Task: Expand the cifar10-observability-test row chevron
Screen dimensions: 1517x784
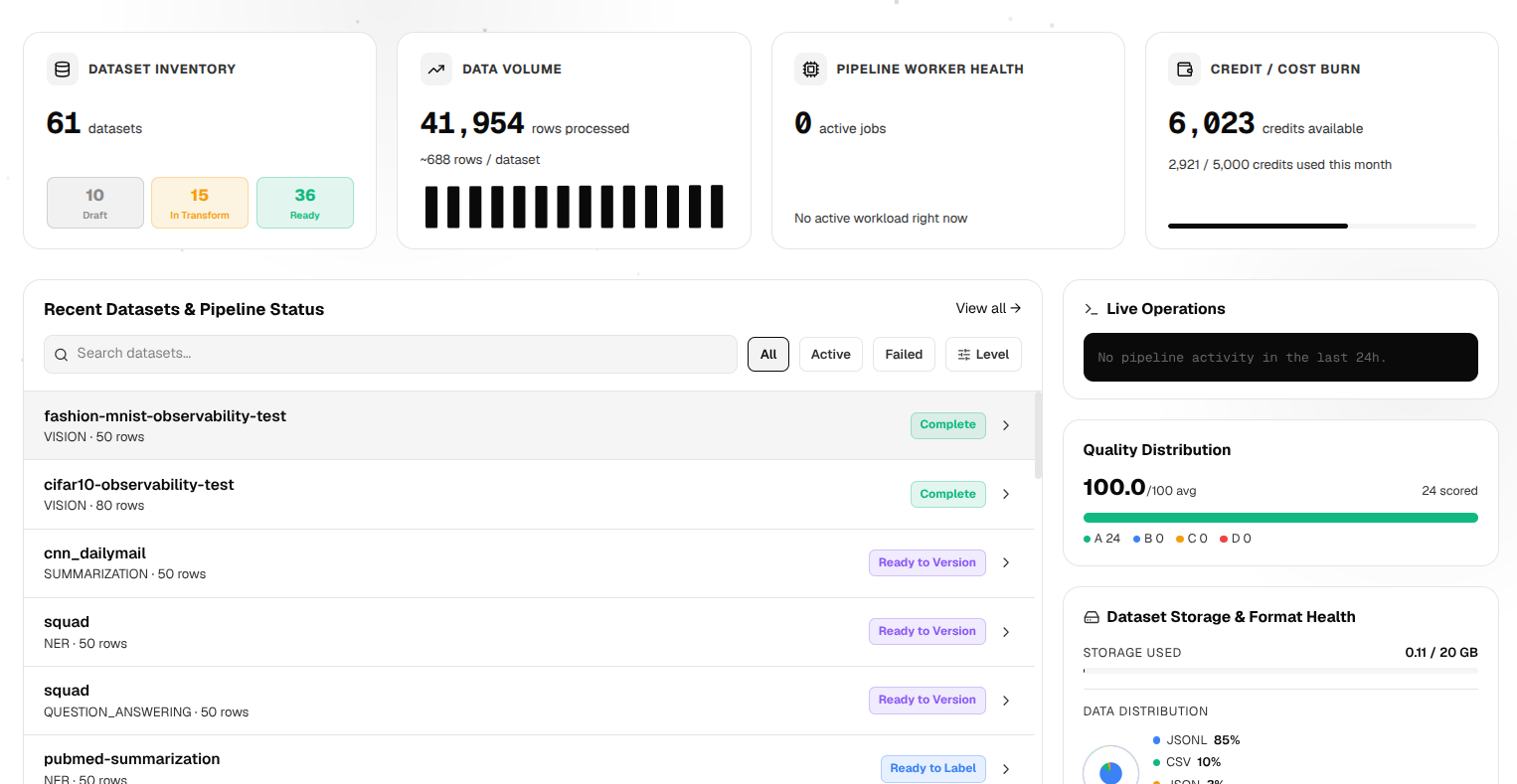Action: [1006, 494]
